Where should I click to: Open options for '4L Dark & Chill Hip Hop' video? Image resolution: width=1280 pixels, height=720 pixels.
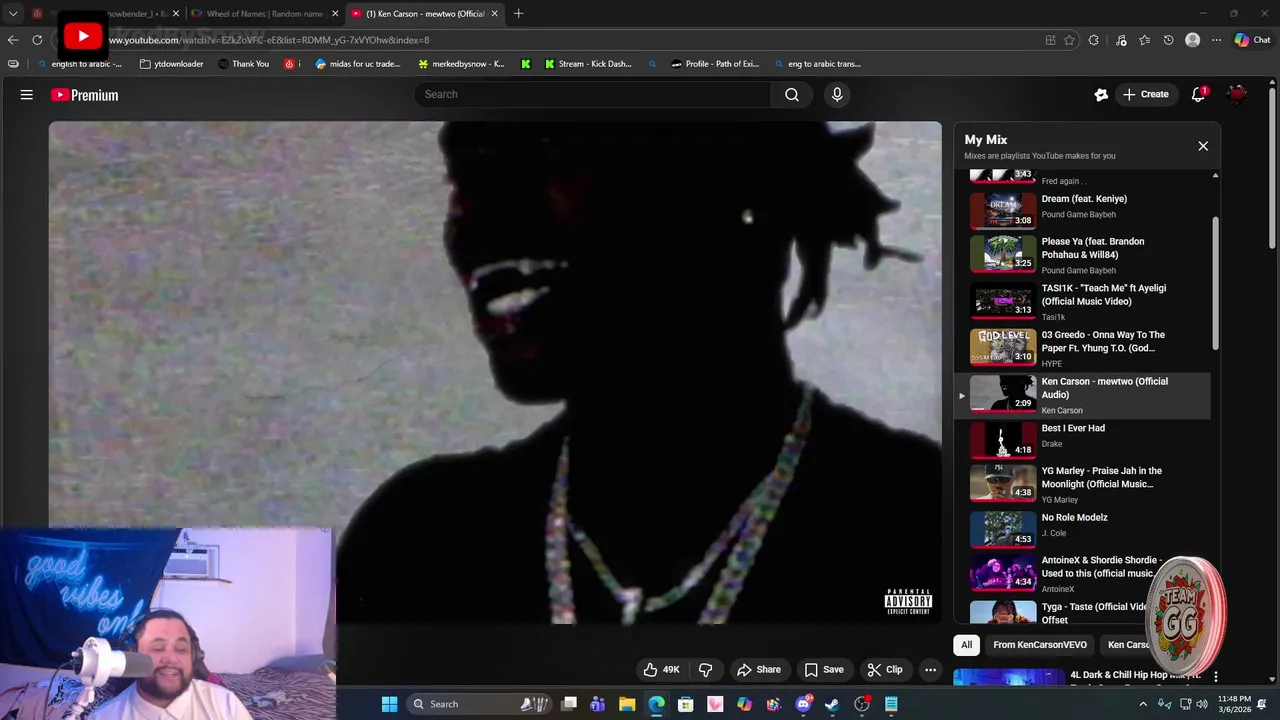[x=1216, y=677]
